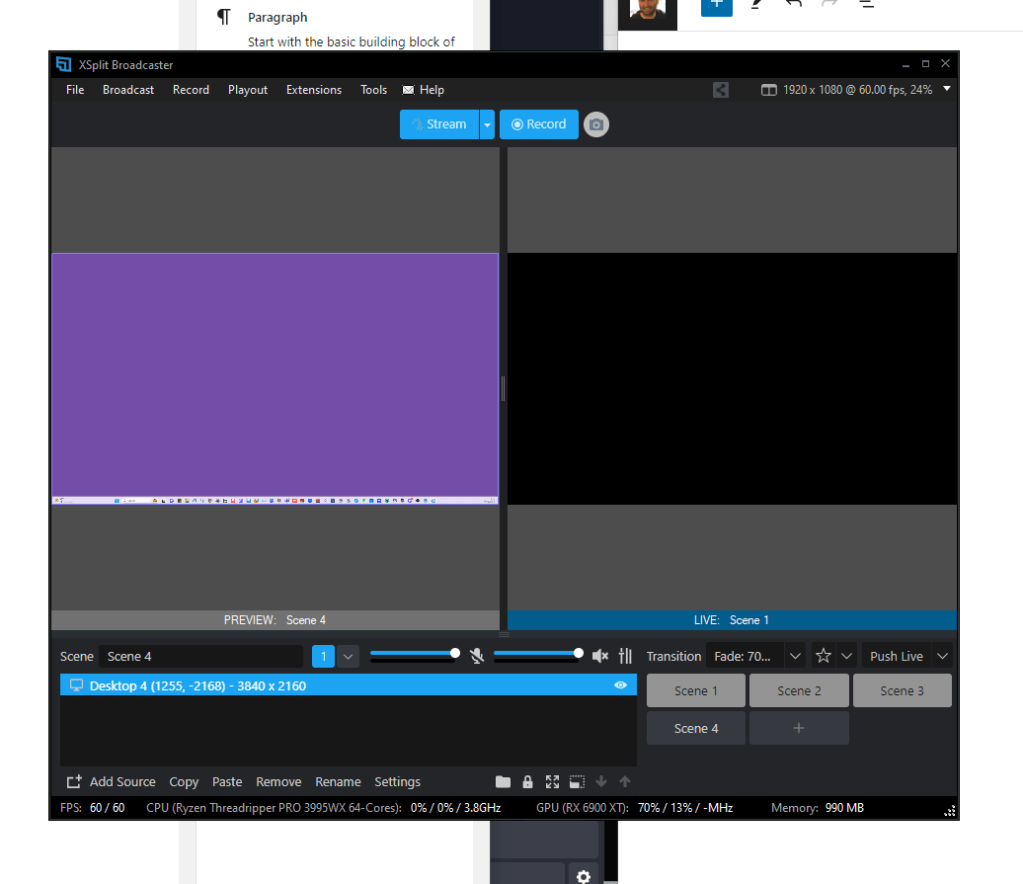Click Paste in the source toolbar
Image resolution: width=1023 pixels, height=884 pixels.
[x=227, y=782]
